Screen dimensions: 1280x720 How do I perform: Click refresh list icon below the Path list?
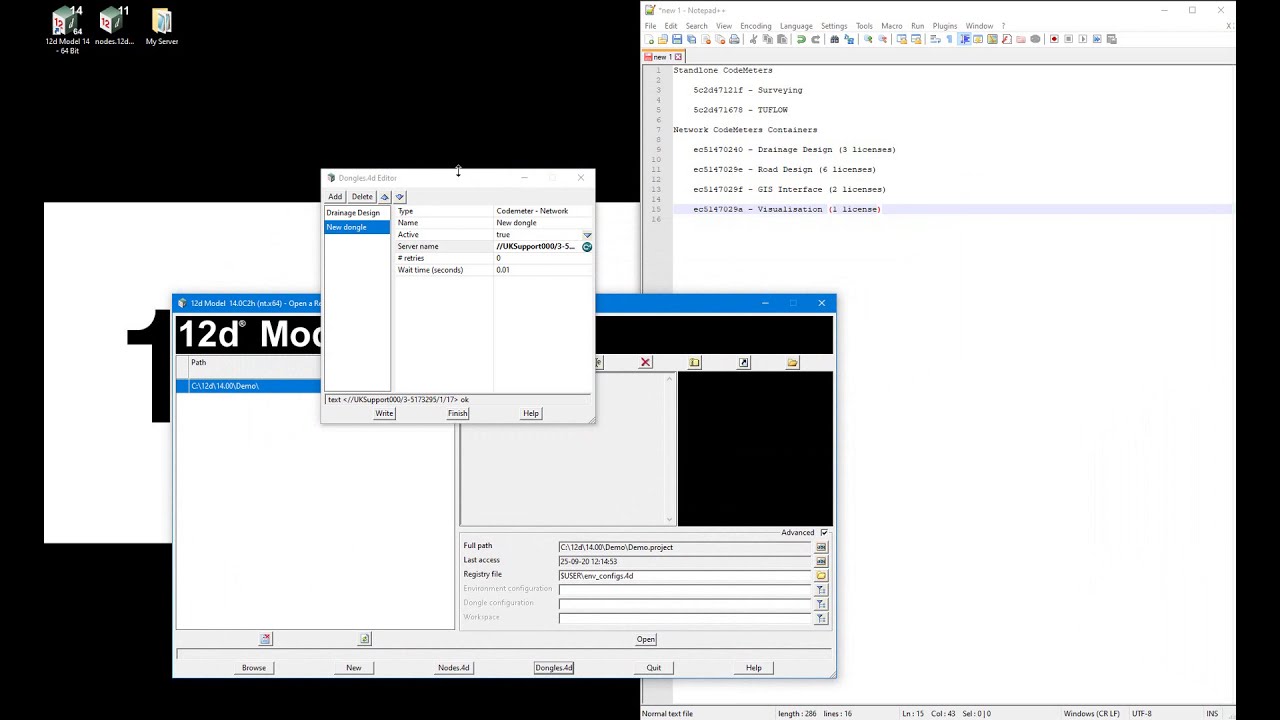click(365, 639)
